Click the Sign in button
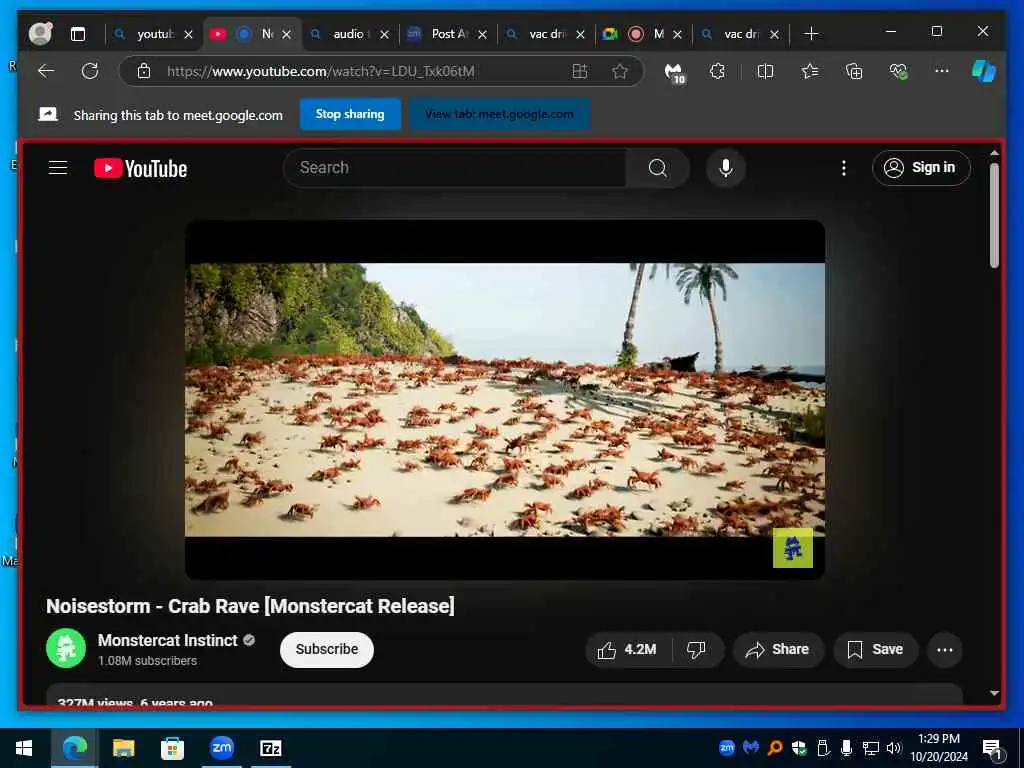1024x768 pixels. click(x=921, y=168)
